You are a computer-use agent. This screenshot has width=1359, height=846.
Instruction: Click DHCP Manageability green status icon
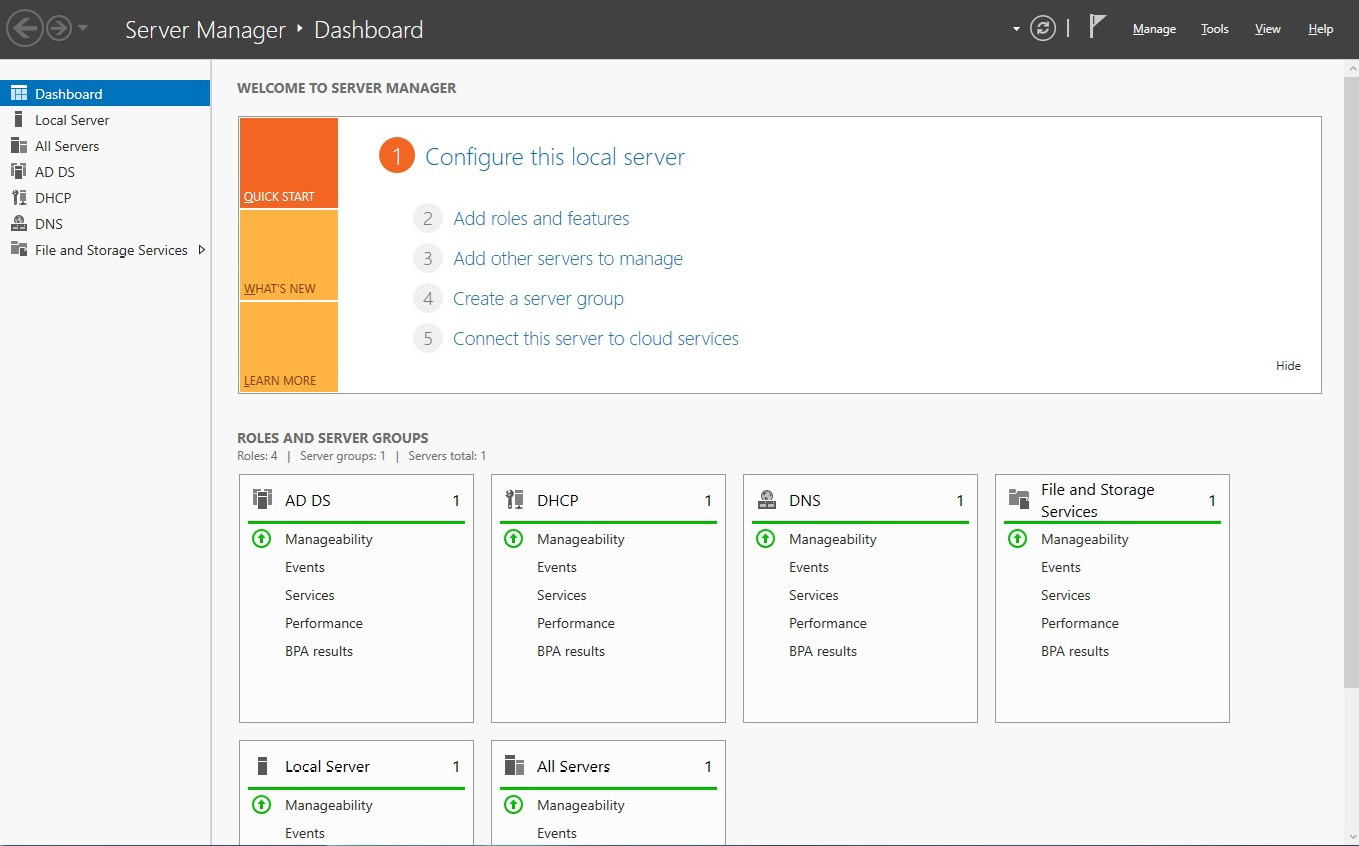coord(513,539)
